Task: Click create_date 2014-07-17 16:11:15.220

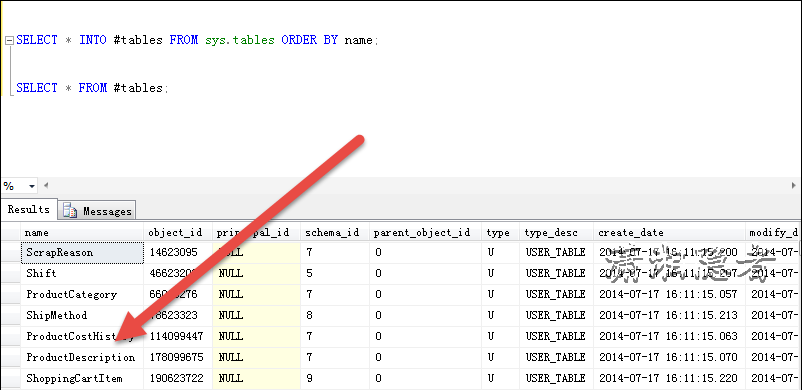Action: click(x=670, y=379)
